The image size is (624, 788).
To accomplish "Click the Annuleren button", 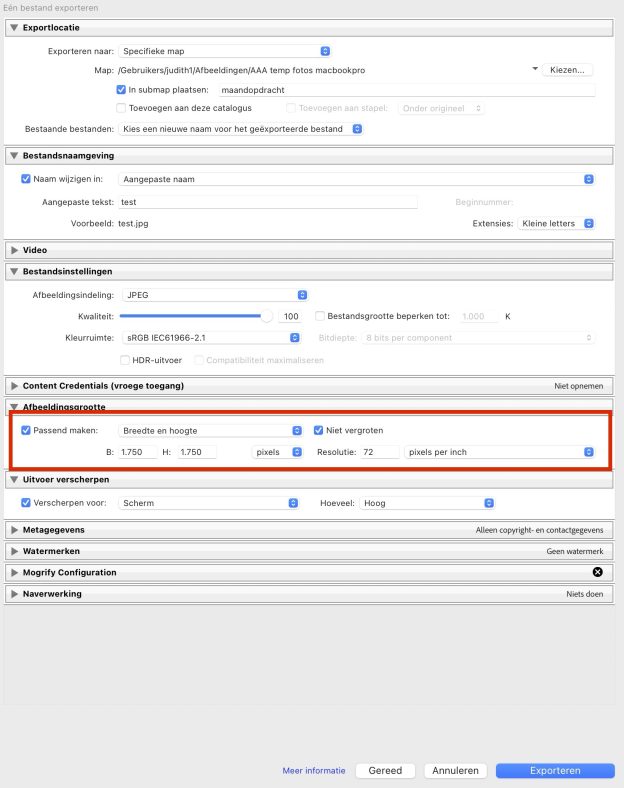I will point(455,770).
